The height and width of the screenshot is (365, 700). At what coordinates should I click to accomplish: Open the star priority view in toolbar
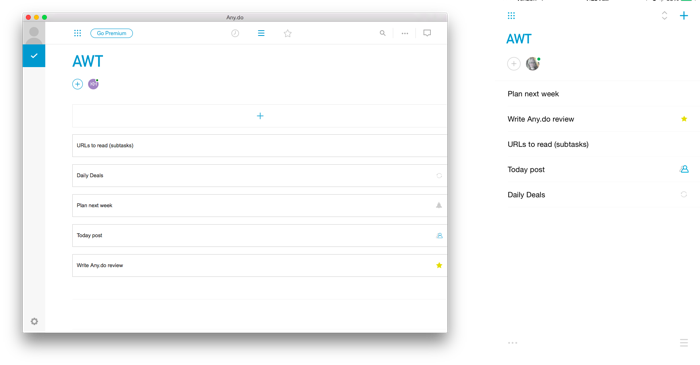click(x=288, y=33)
